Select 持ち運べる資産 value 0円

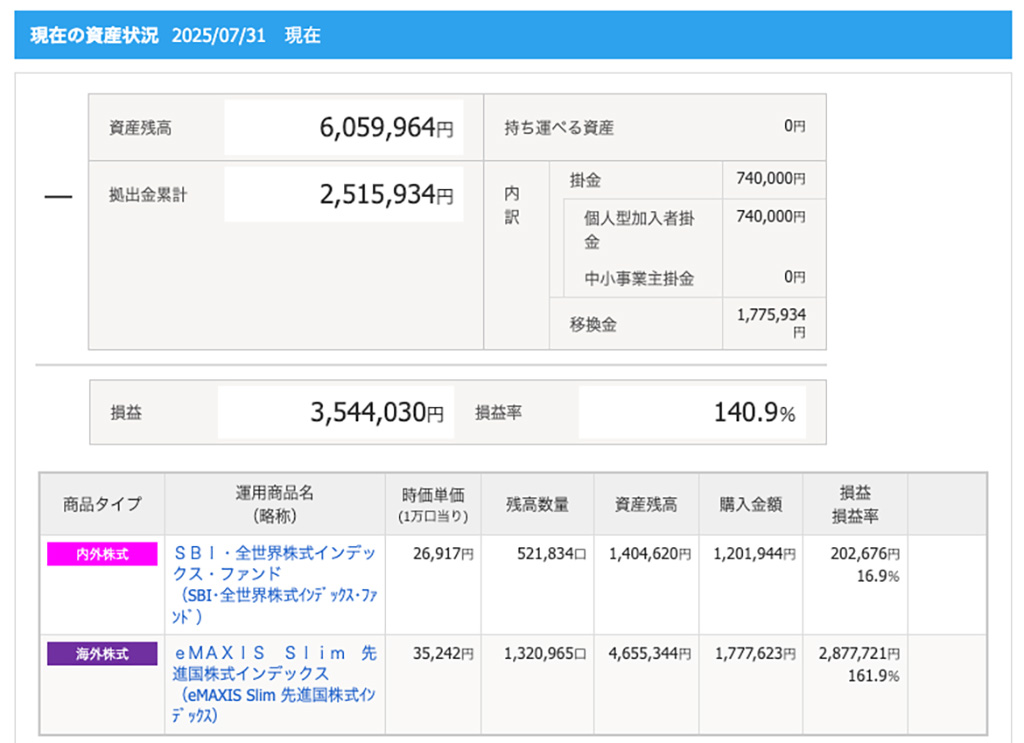pyautogui.click(x=795, y=126)
